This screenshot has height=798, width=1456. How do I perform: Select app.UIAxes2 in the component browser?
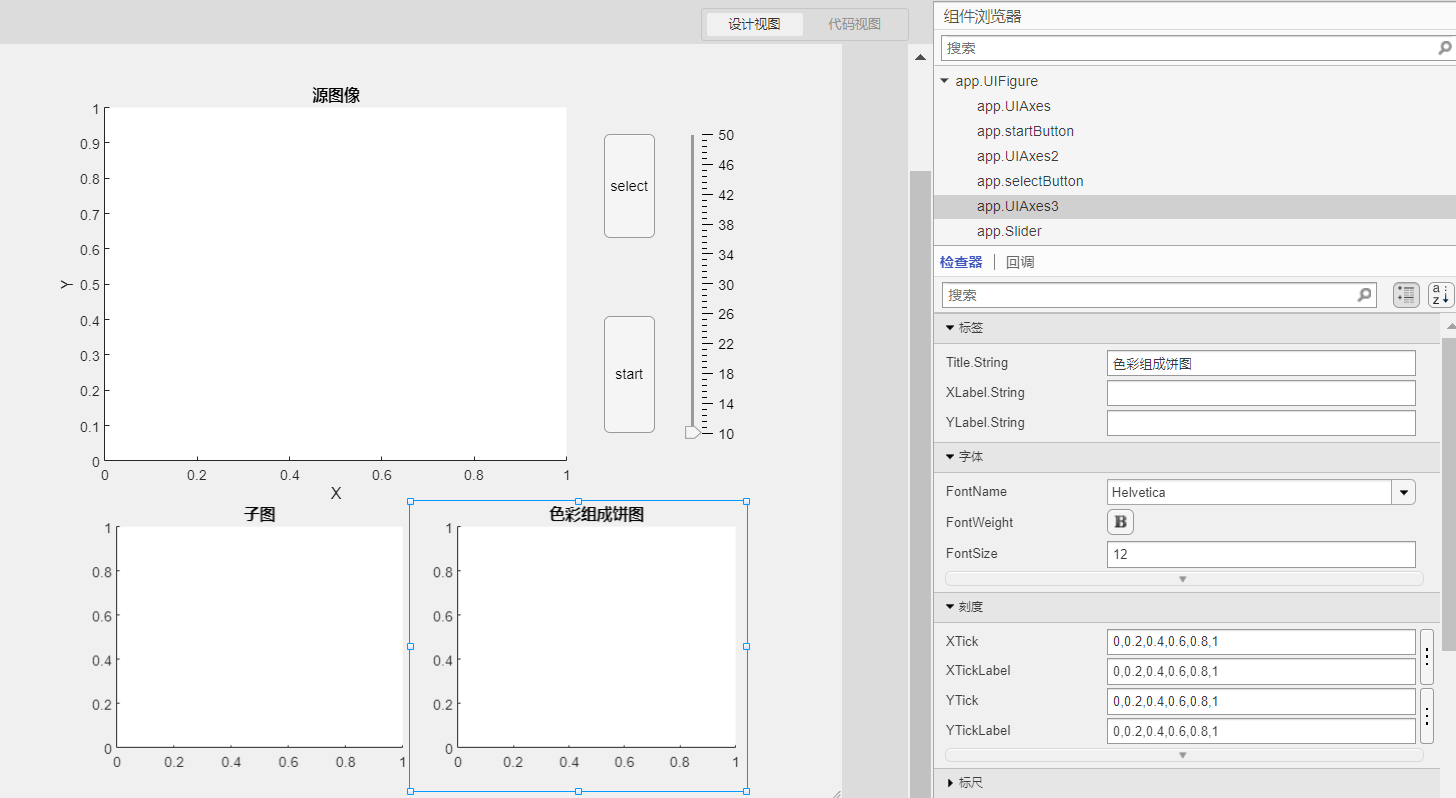1018,156
